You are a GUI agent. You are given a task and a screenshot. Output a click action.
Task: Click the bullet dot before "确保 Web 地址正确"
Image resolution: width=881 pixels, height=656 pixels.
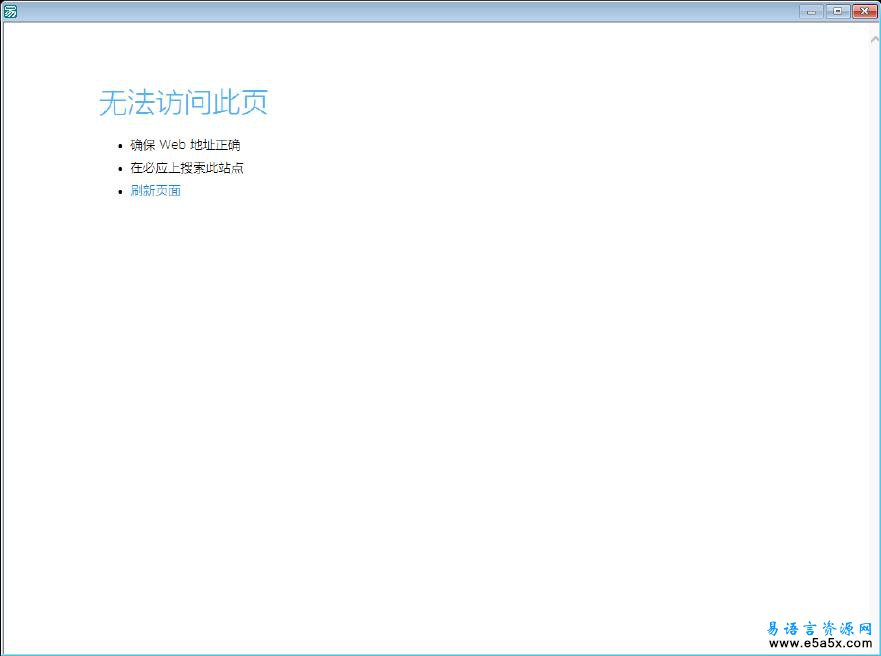click(x=120, y=146)
